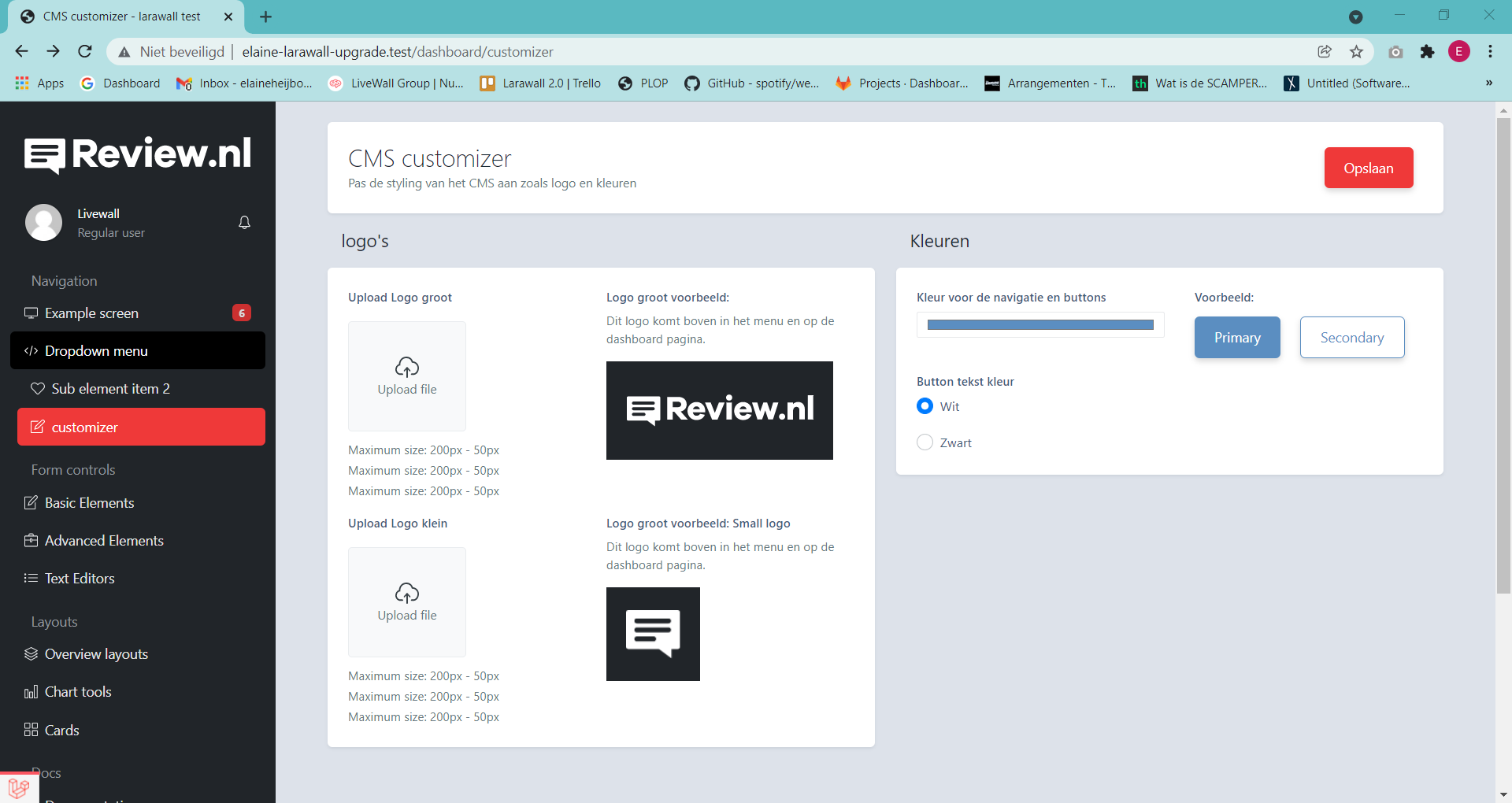This screenshot has width=1512, height=803.
Task: Open the Arrangementen bookmark
Action: 1051,83
